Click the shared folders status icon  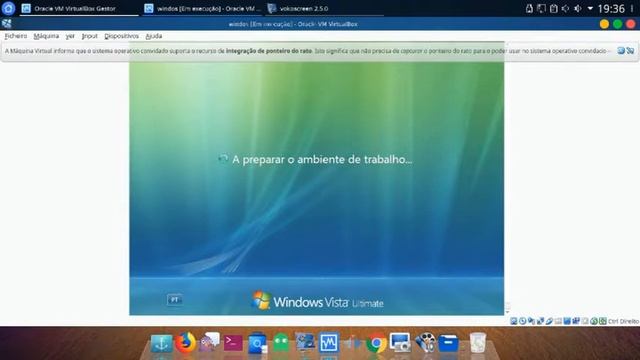[558, 321]
